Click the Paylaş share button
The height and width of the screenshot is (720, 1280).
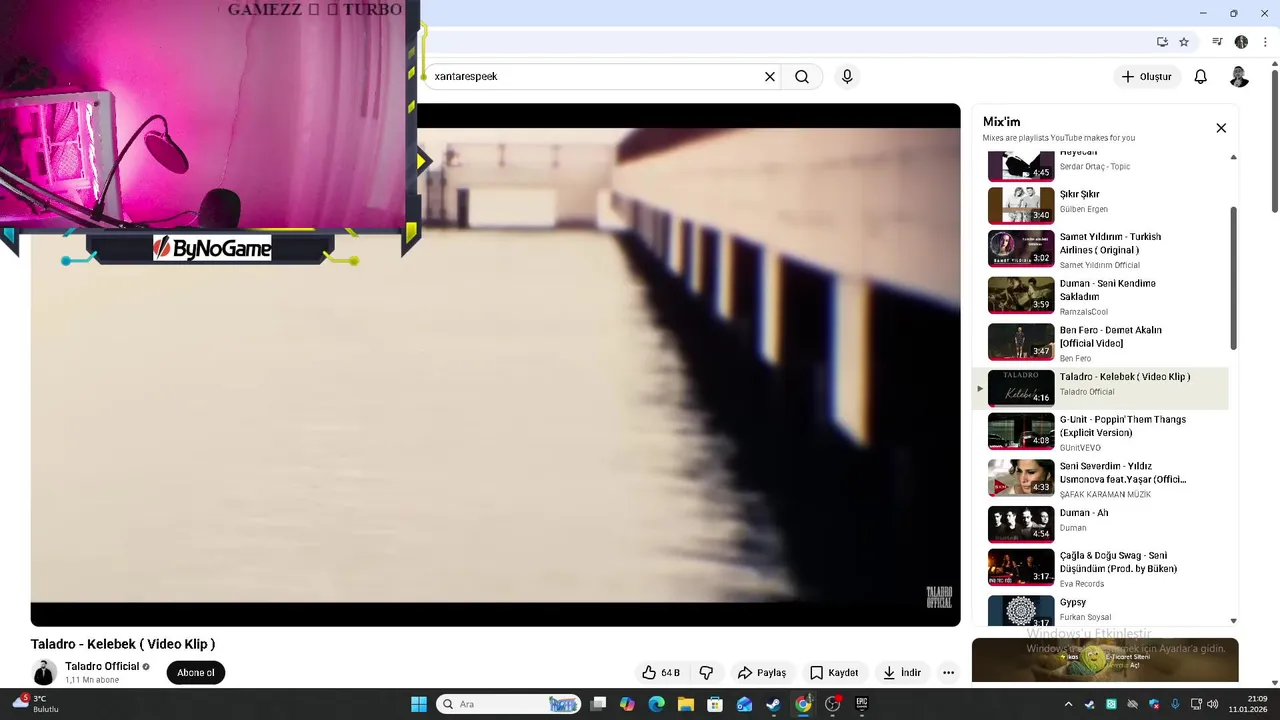762,673
